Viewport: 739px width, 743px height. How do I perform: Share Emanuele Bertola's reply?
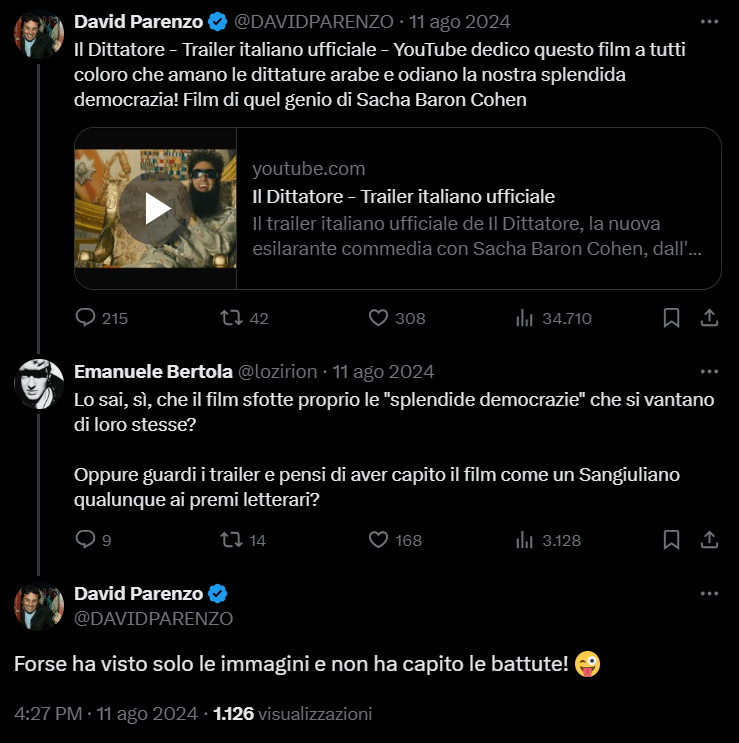[709, 540]
